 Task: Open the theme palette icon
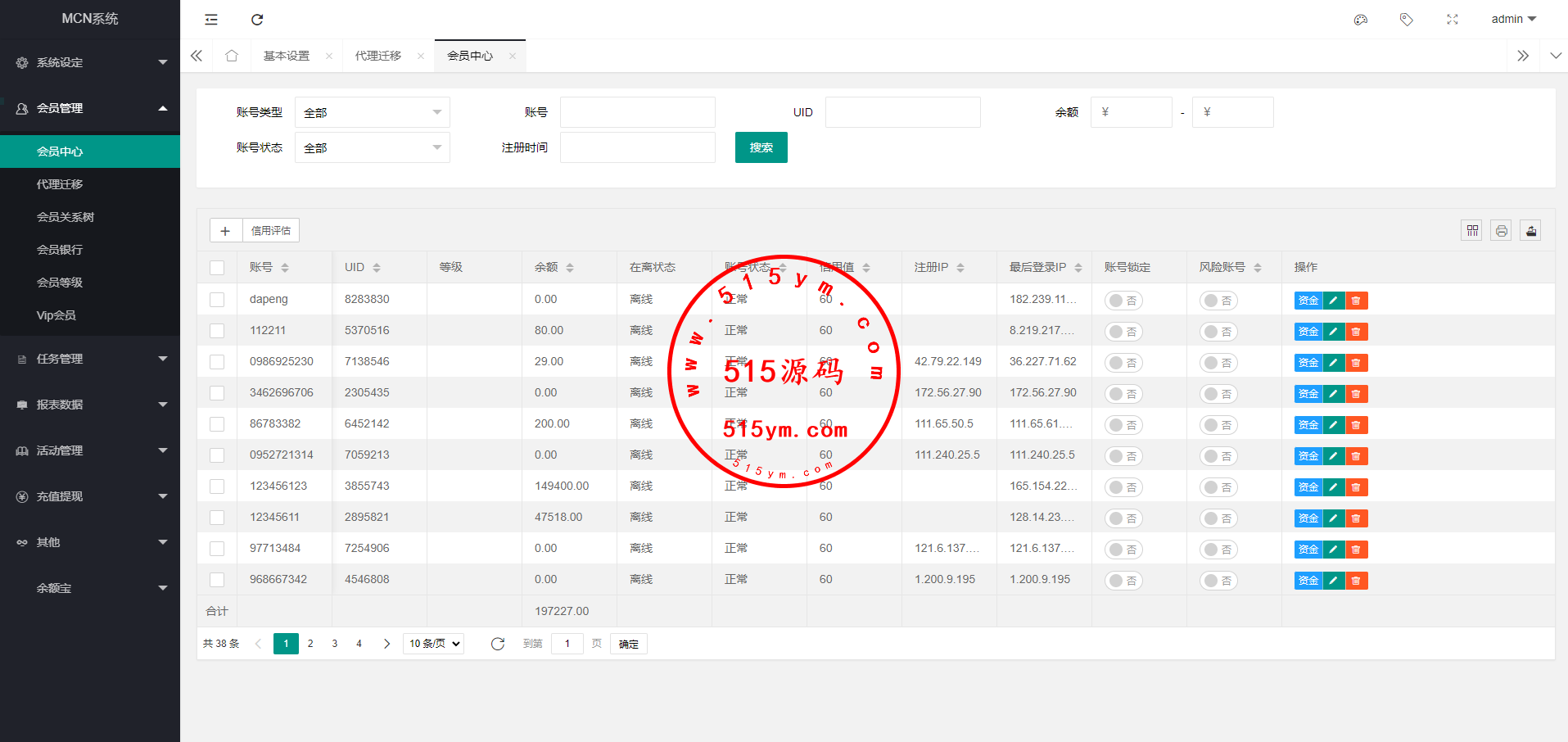point(1360,20)
